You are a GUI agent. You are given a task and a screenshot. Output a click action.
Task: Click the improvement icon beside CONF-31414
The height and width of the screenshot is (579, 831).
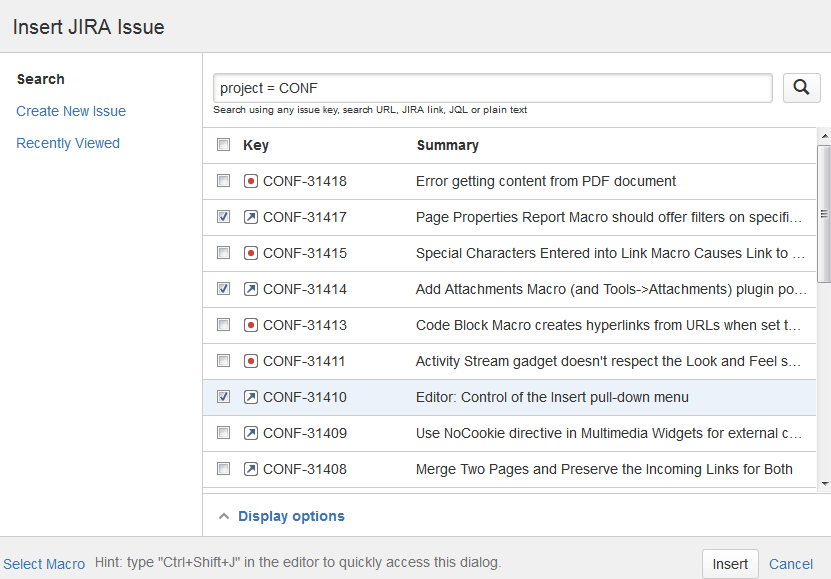(251, 289)
